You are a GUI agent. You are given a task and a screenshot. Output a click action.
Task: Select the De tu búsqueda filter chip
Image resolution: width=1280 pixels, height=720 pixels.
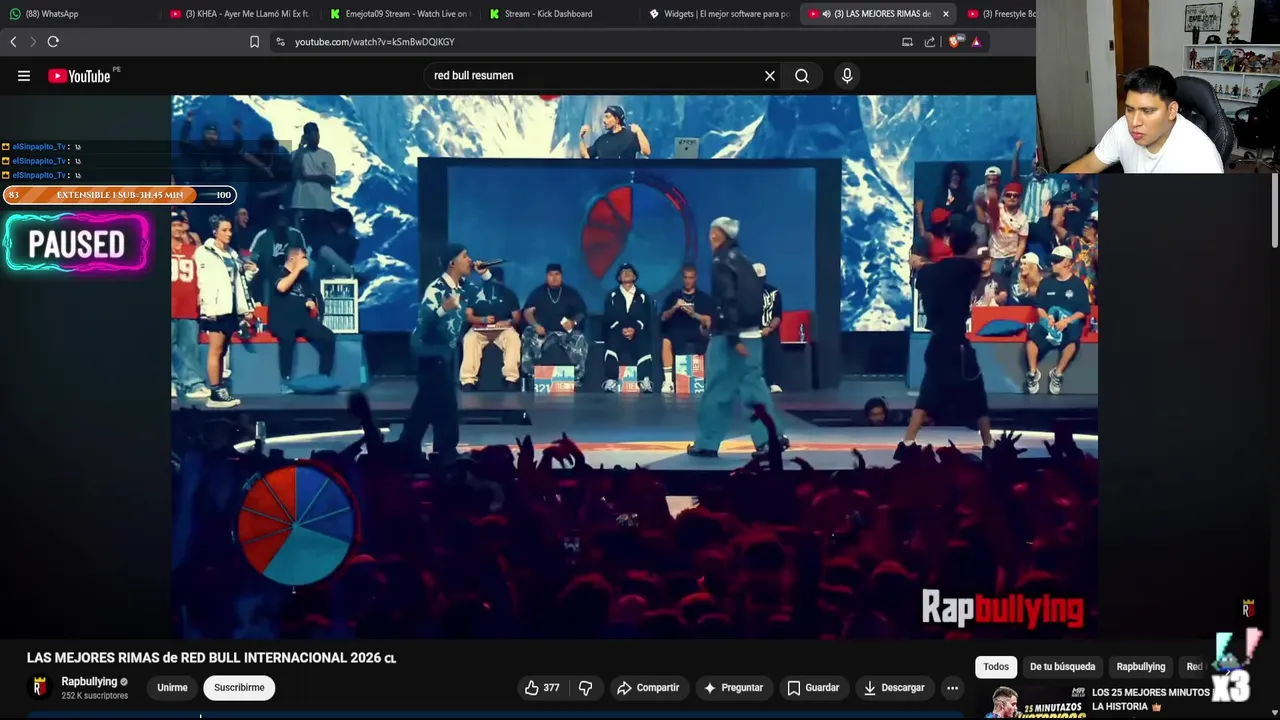click(x=1062, y=667)
